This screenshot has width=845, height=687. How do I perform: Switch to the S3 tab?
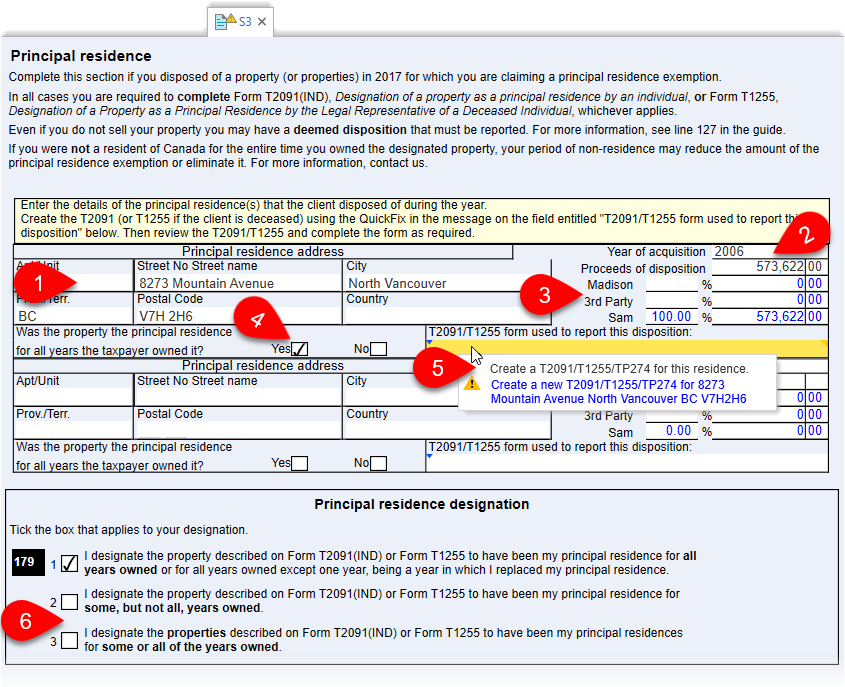(240, 22)
